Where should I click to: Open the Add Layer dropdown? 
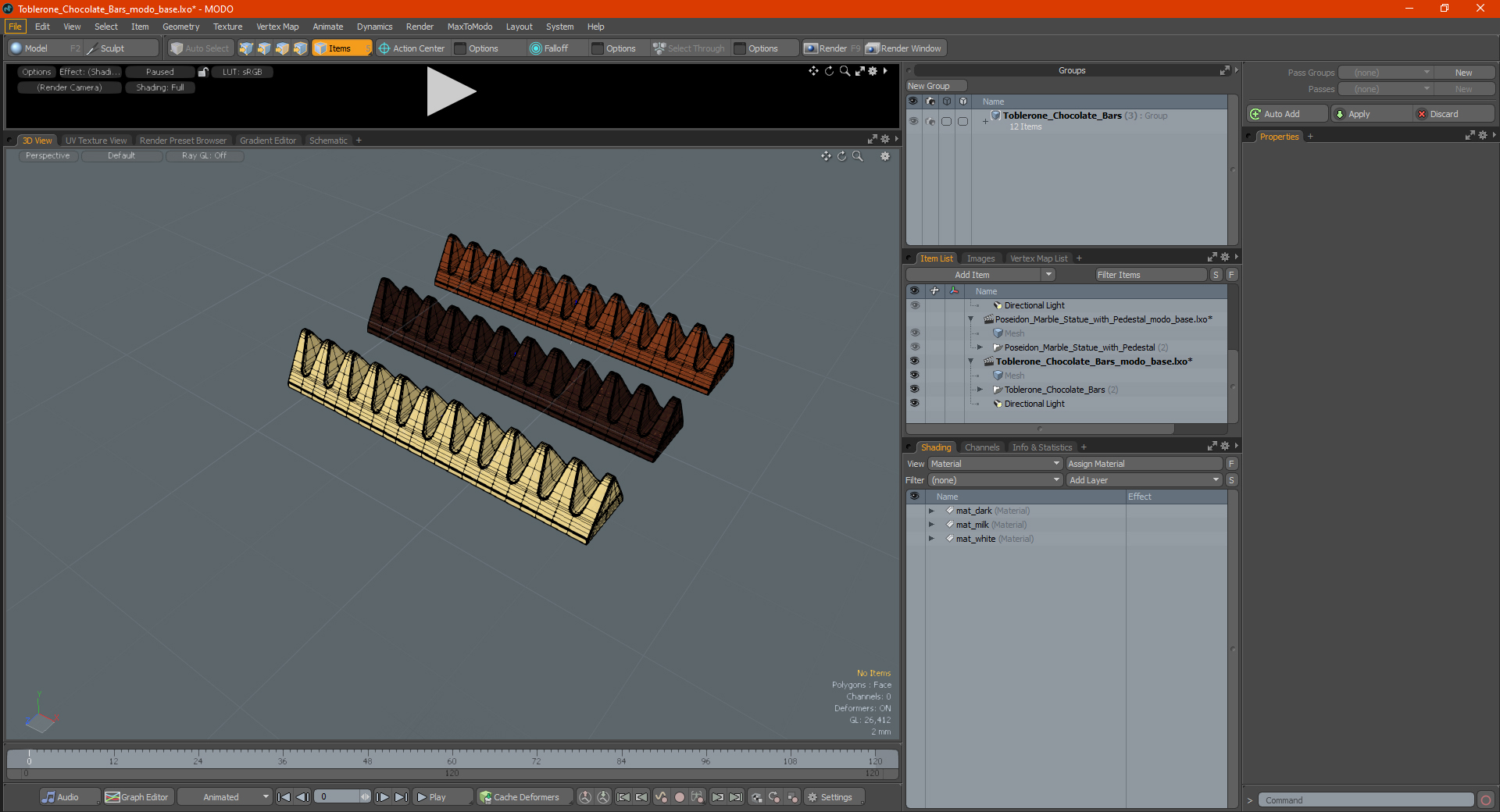pyautogui.click(x=1145, y=480)
